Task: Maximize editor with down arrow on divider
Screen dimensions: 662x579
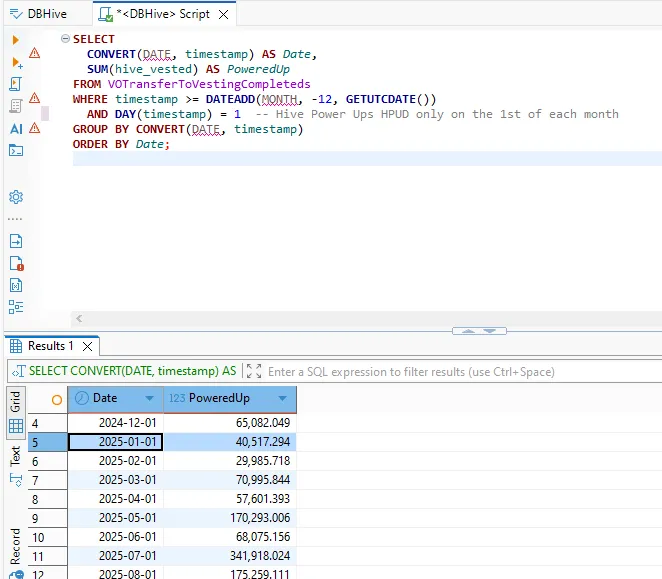Action: pos(490,331)
